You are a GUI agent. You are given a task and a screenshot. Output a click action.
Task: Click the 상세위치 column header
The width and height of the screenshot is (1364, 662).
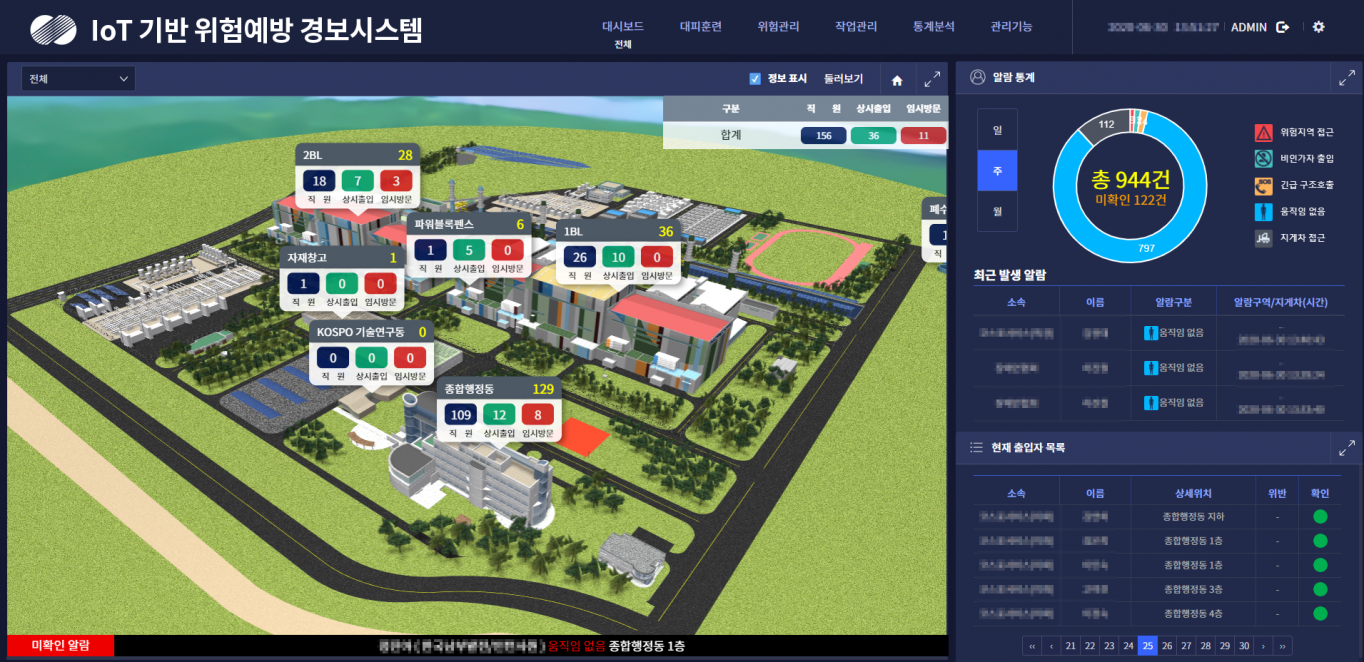[1193, 493]
